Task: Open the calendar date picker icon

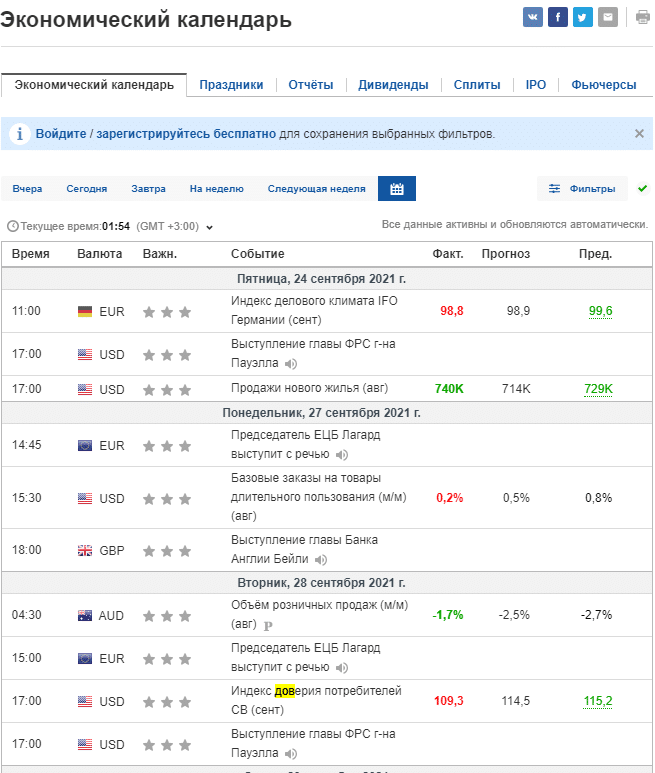Action: [396, 188]
